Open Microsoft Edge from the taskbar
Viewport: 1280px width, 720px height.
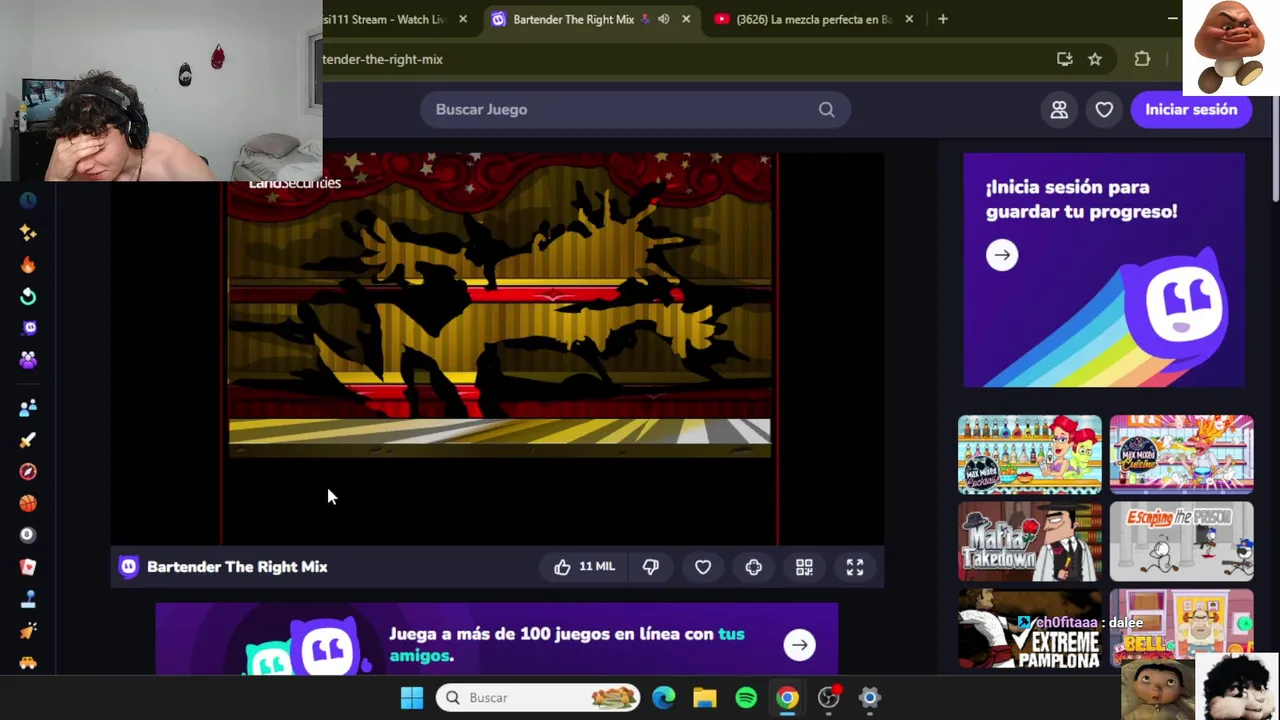coord(663,698)
